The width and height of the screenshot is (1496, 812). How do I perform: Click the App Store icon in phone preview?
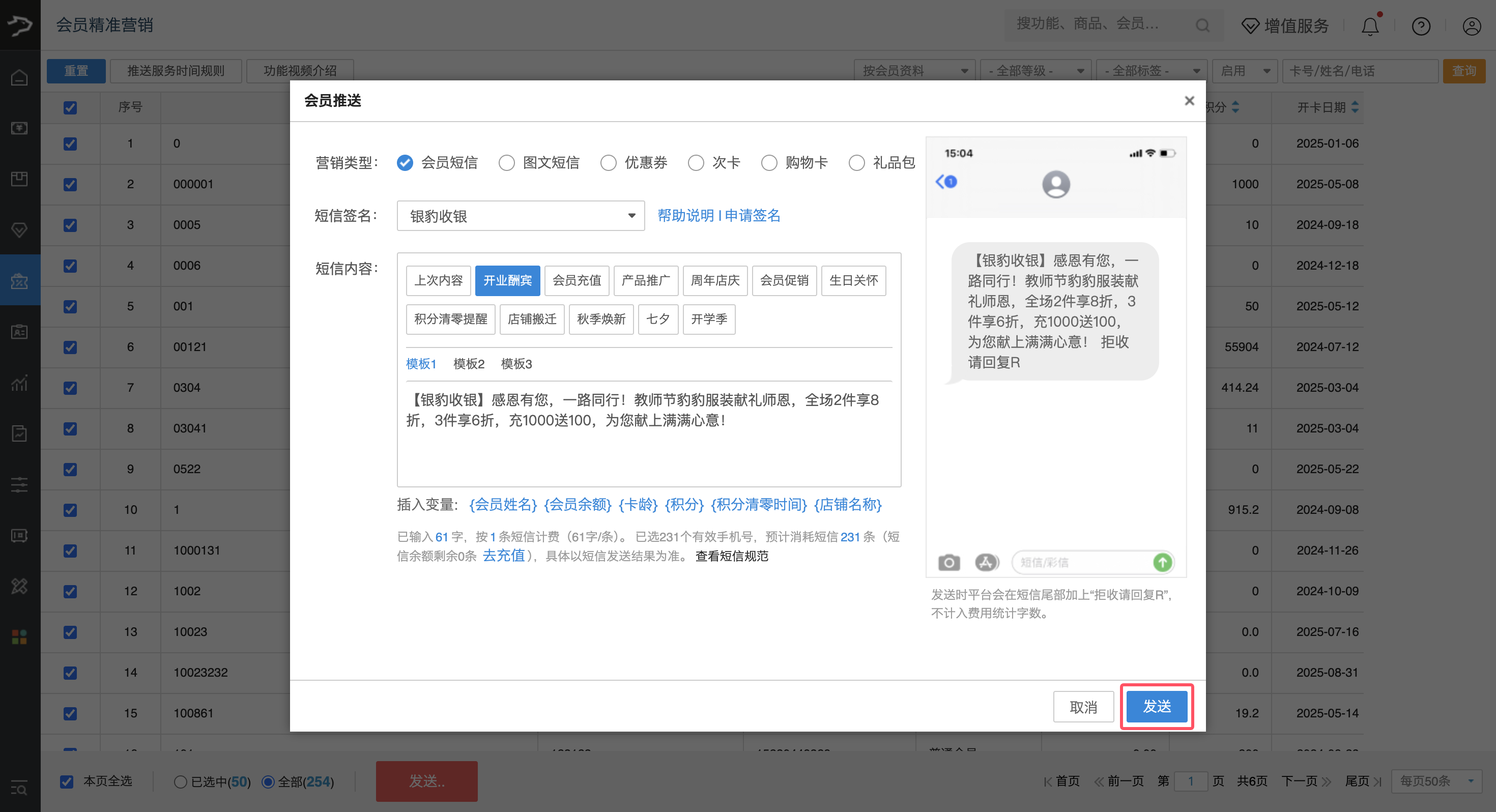(986, 562)
